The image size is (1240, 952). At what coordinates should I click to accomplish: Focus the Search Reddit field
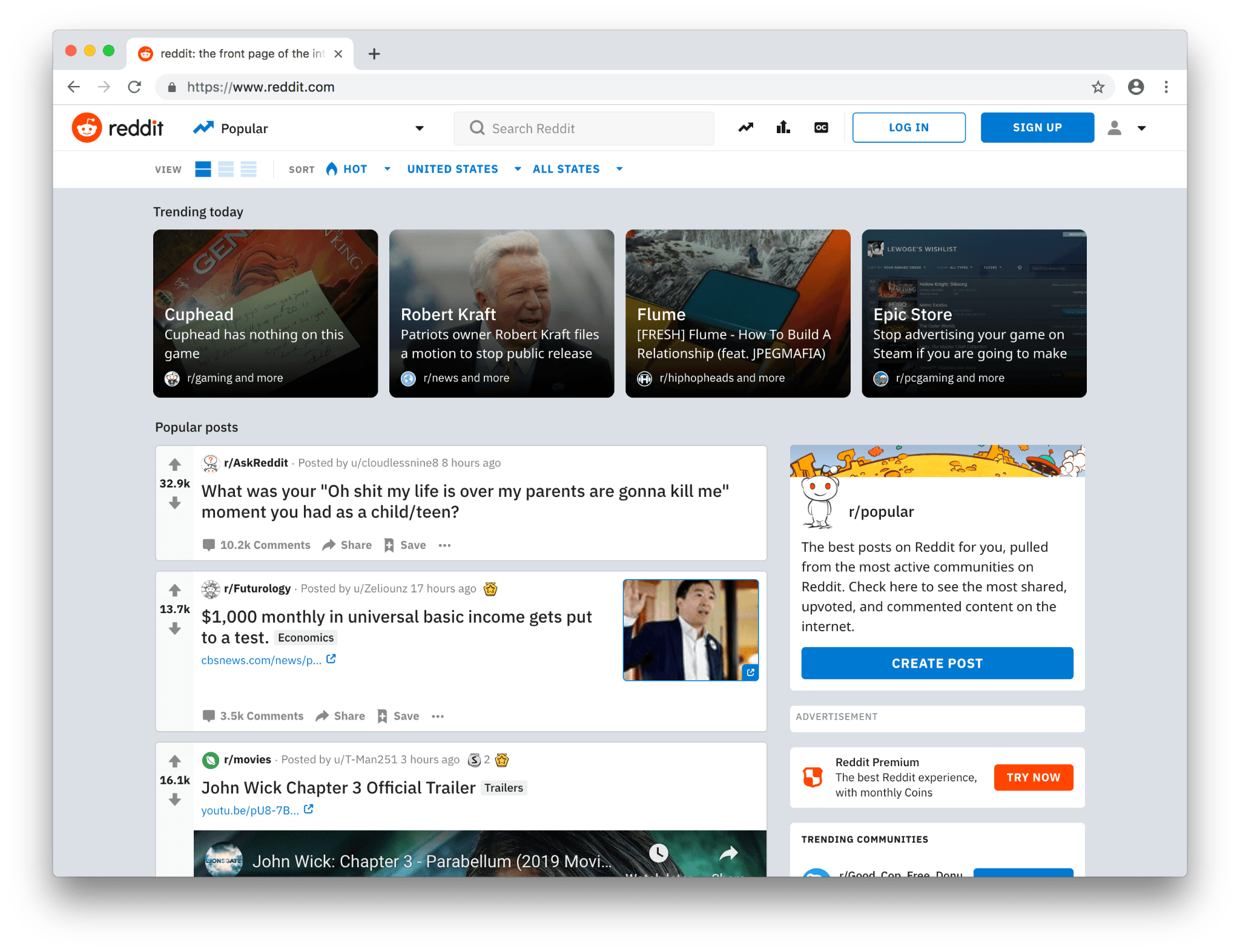584,128
